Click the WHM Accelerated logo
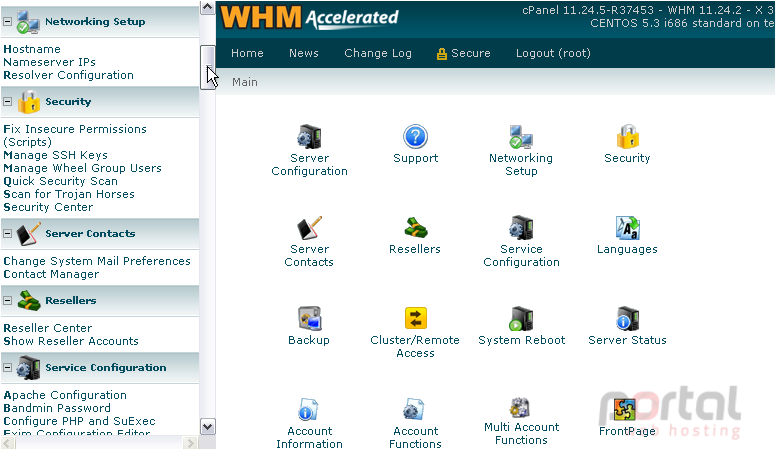 (309, 17)
